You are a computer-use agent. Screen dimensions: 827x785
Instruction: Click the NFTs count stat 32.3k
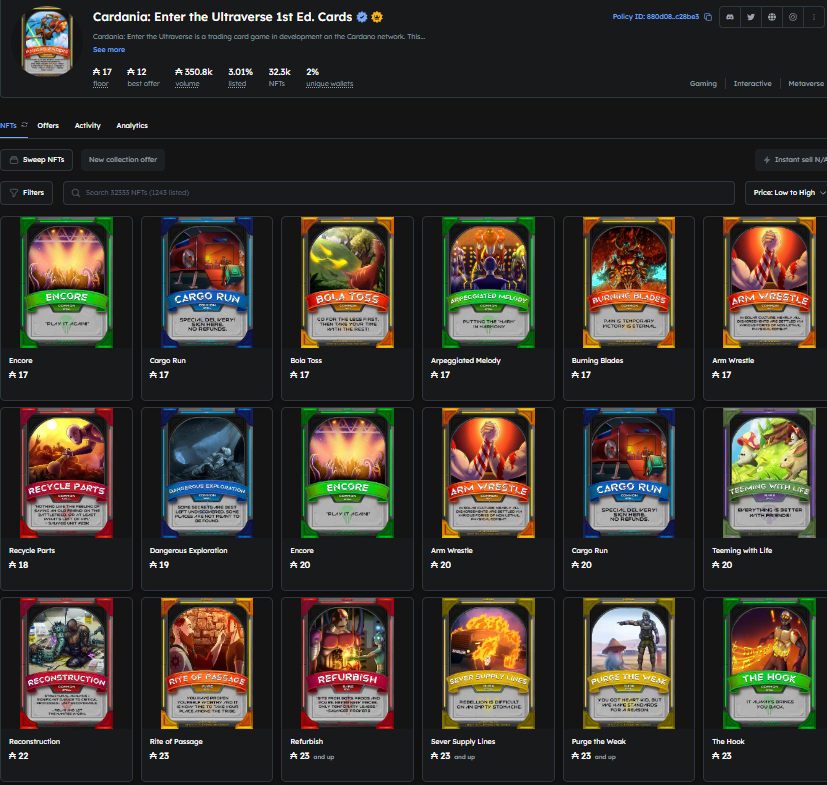click(x=279, y=77)
